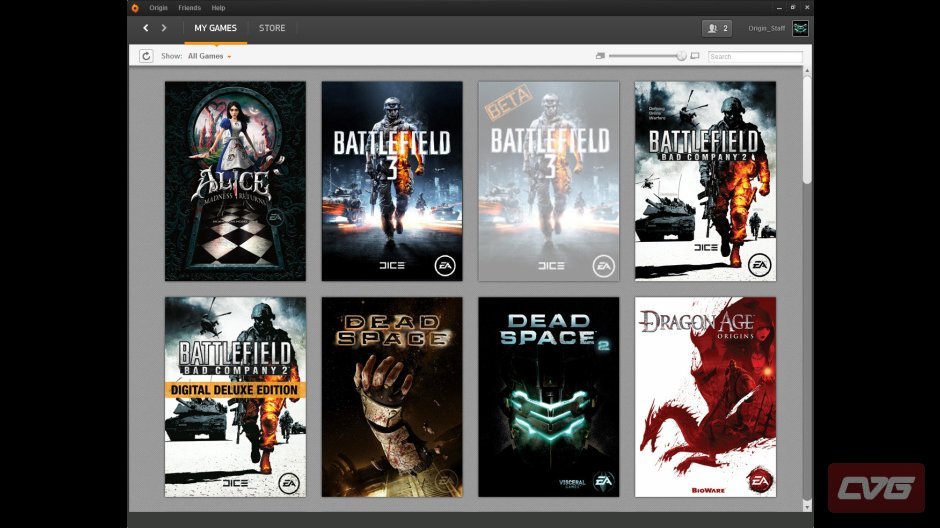The image size is (940, 528).
Task: Focus the Search input field
Action: coord(755,56)
